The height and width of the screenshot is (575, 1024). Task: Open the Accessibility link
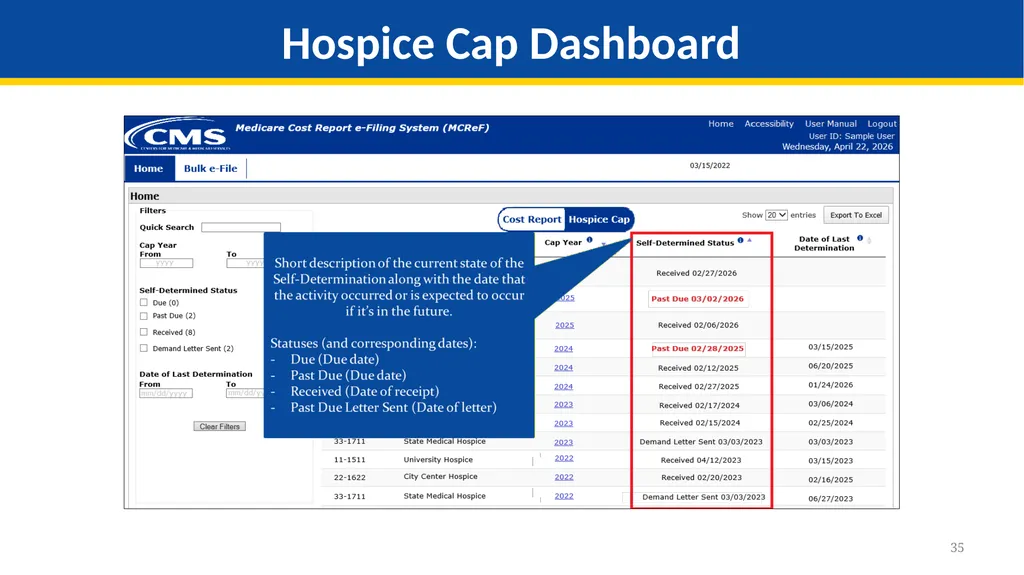tap(769, 123)
